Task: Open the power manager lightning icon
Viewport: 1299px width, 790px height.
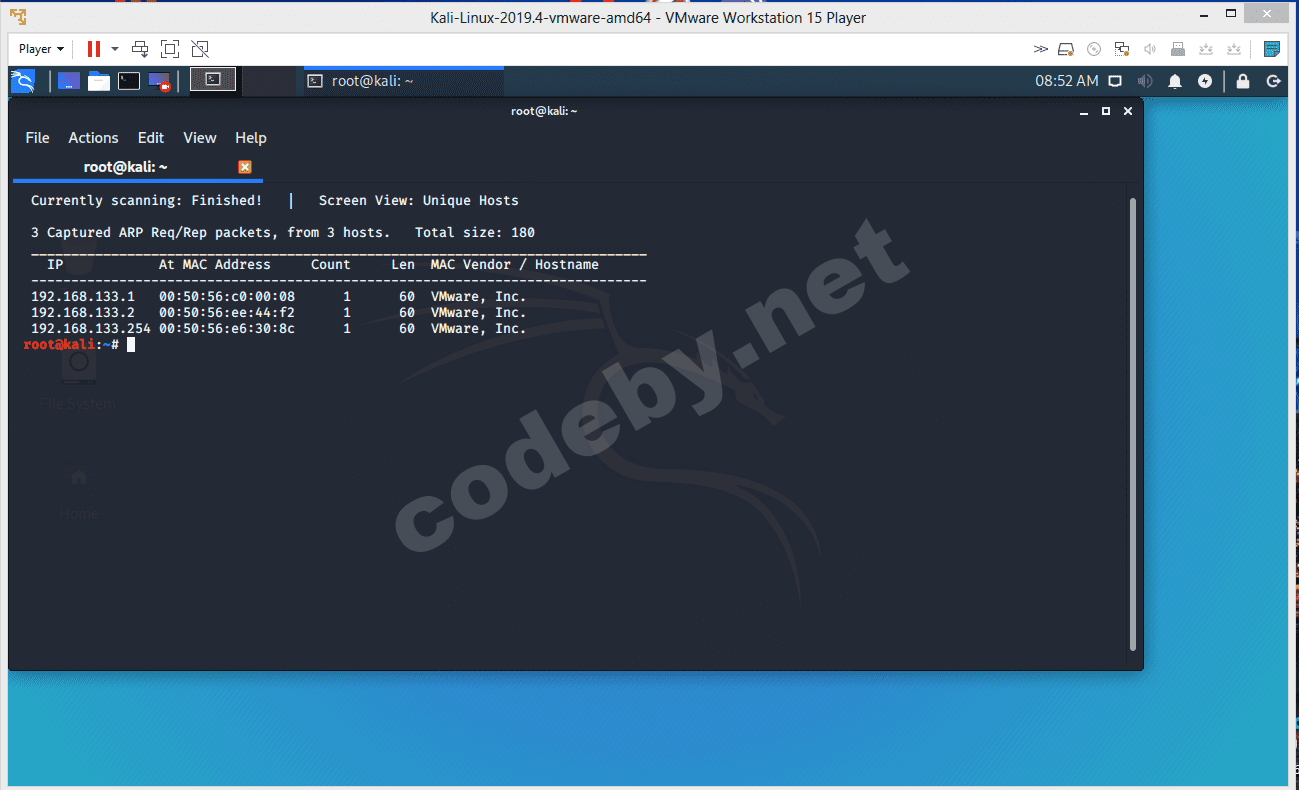Action: (1205, 81)
